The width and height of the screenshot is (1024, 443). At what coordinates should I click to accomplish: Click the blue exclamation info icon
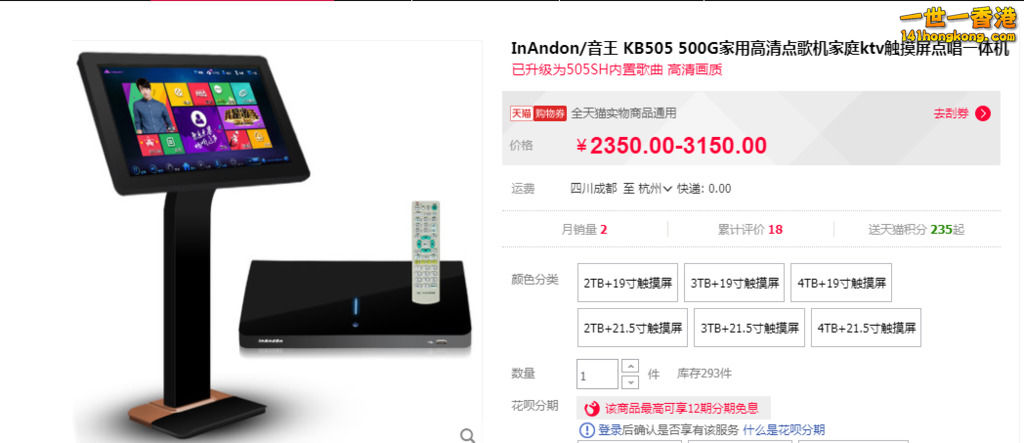coord(587,430)
